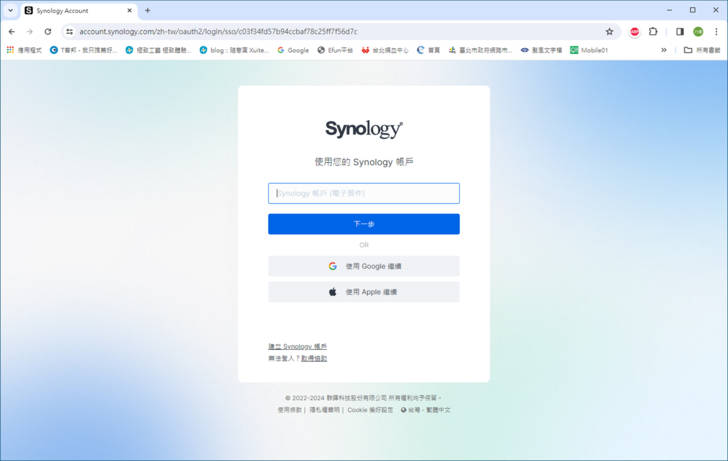This screenshot has width=728, height=461.
Task: Open the 使用條款 terms link
Action: pos(290,410)
